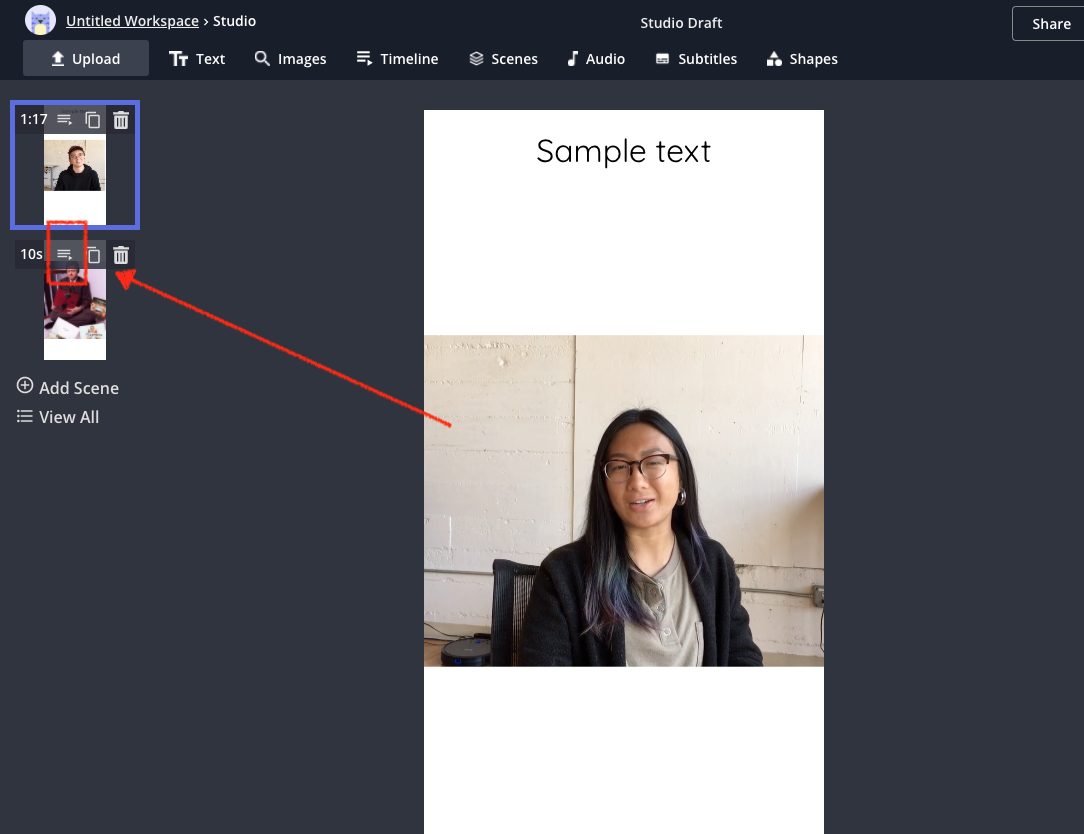
Task: Open the Shapes tool
Action: coord(802,59)
